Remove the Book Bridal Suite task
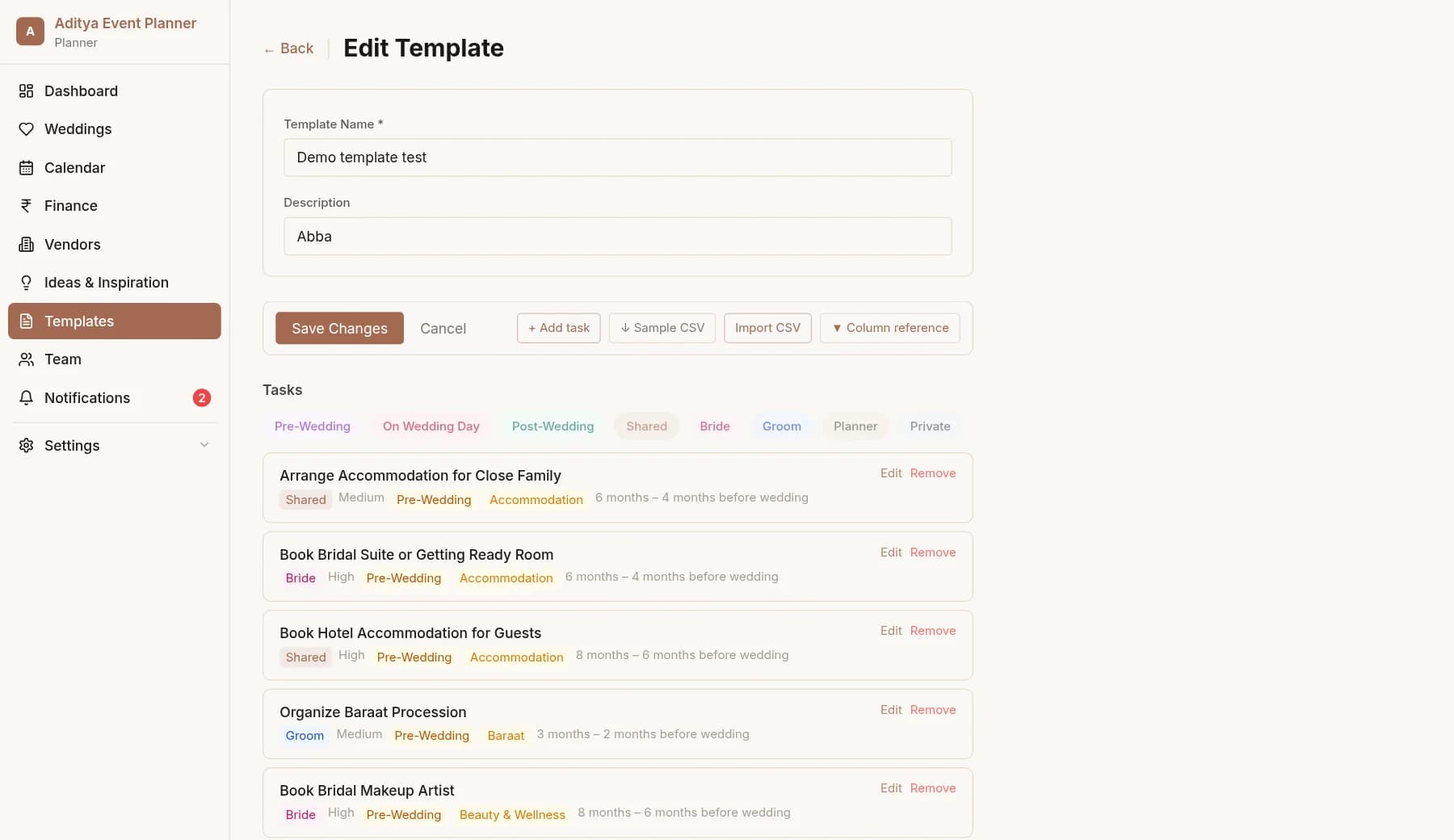The width and height of the screenshot is (1454, 840). click(x=933, y=552)
